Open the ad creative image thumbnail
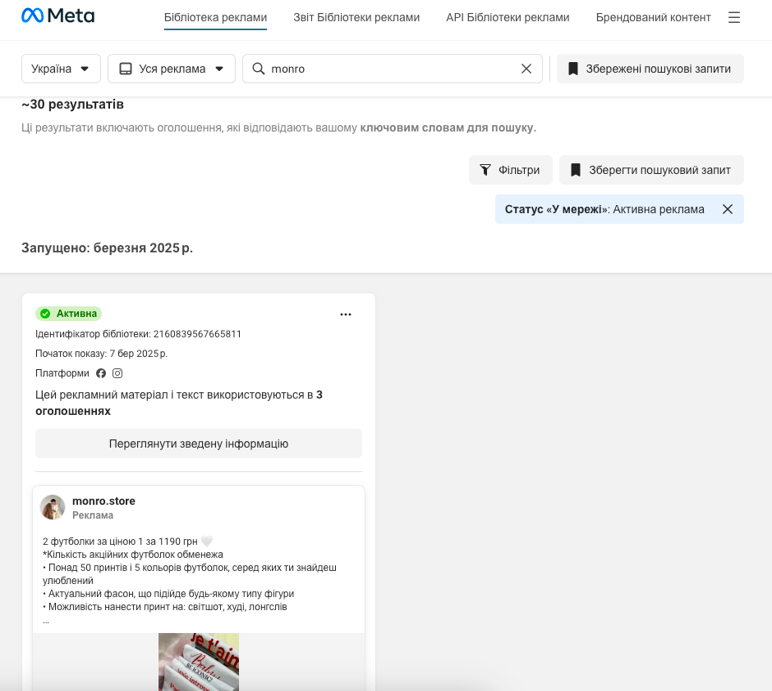The image size is (772, 691). pos(198,662)
